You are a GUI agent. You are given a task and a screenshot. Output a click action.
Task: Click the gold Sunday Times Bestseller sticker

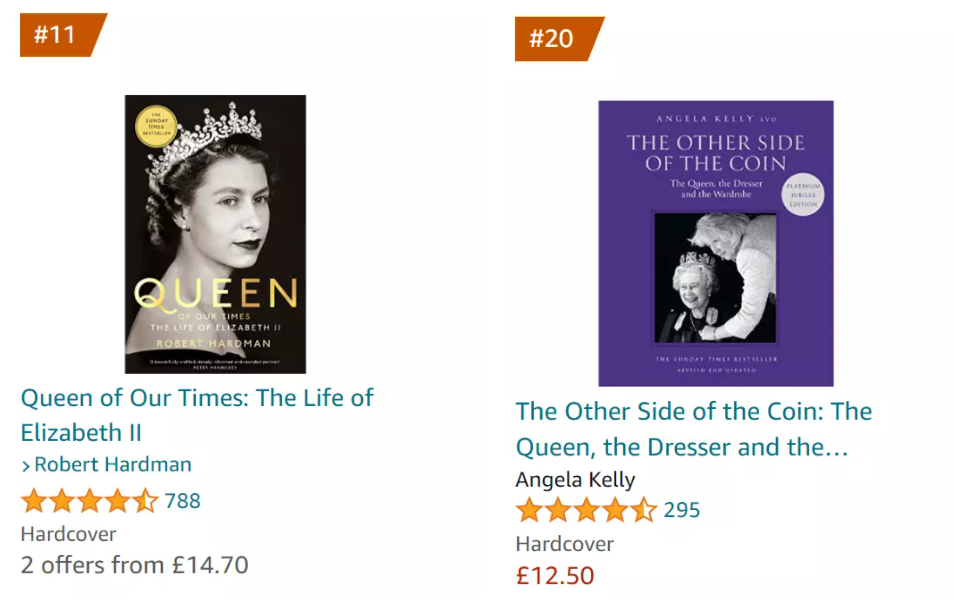[x=154, y=126]
